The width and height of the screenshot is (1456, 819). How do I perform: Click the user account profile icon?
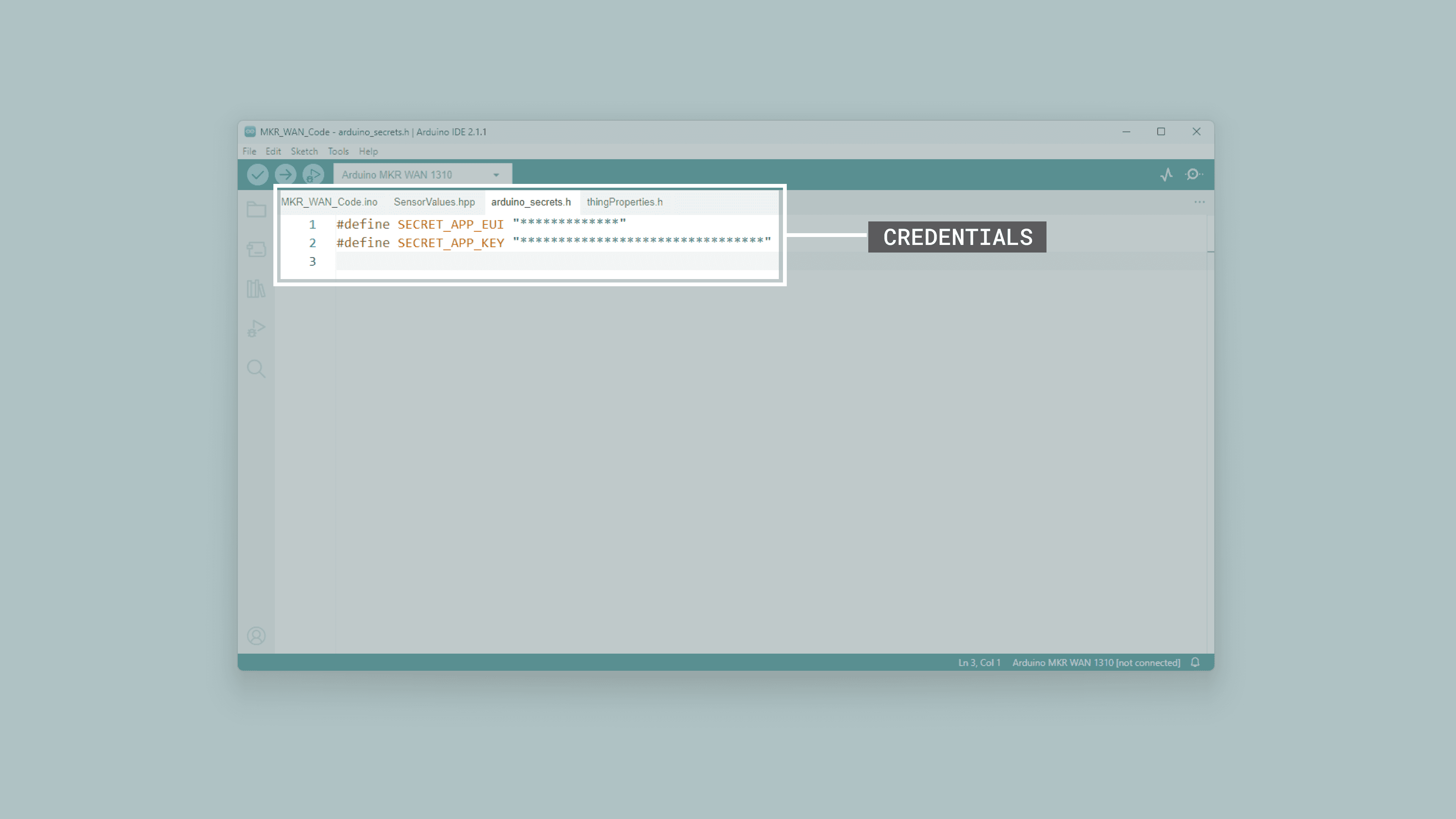tap(256, 636)
